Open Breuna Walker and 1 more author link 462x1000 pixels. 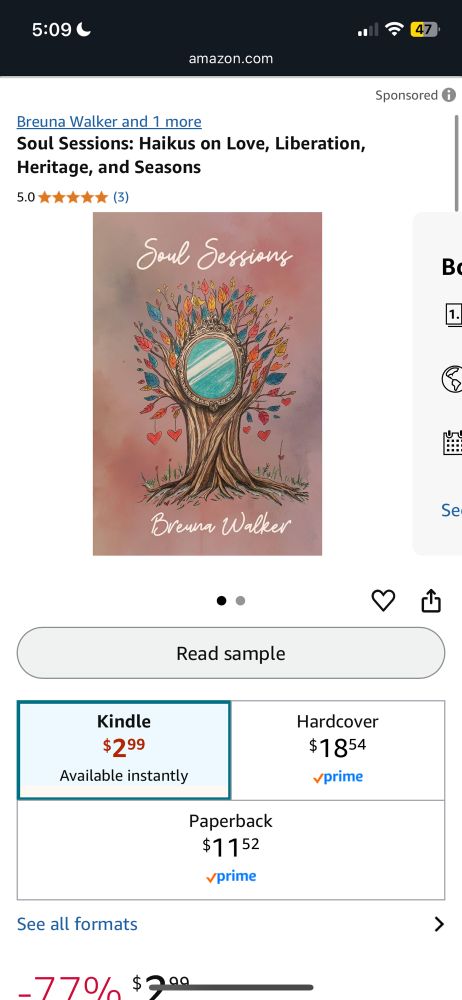(109, 122)
